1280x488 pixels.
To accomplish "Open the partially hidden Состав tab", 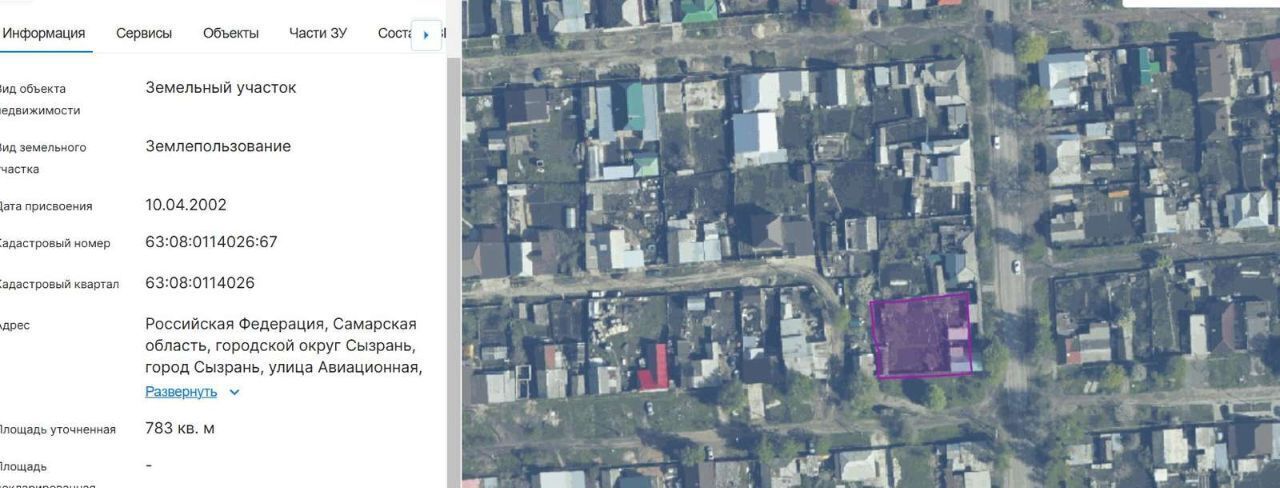I will [x=393, y=33].
